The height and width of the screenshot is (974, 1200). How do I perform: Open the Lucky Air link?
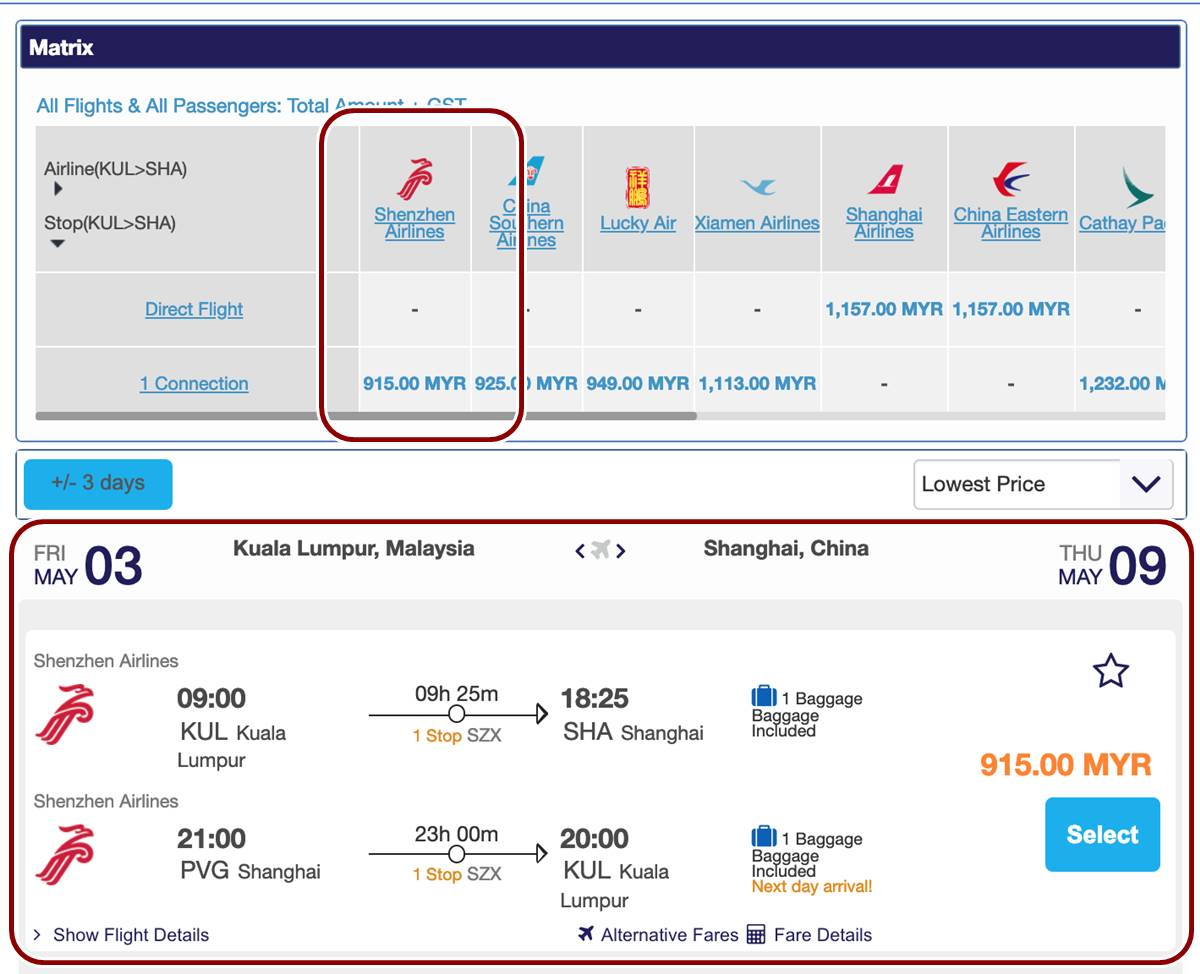pos(638,223)
